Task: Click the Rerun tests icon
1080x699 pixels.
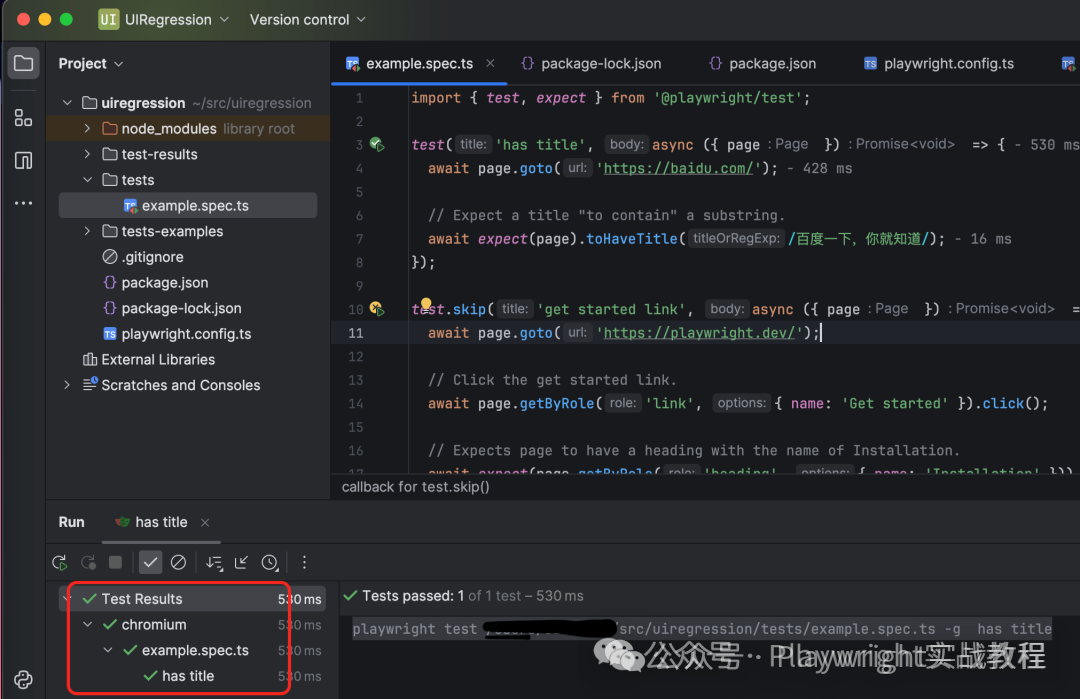Action: click(x=60, y=563)
